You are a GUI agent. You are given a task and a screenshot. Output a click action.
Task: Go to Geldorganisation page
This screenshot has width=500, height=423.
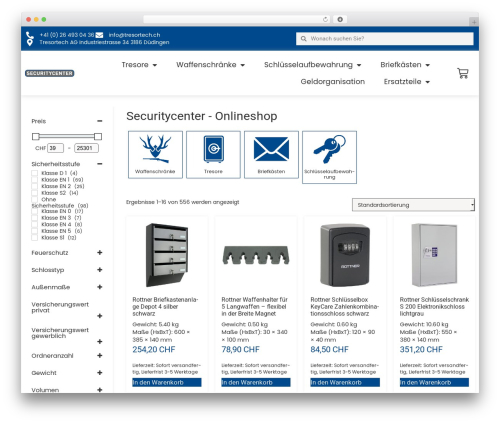pyautogui.click(x=333, y=82)
